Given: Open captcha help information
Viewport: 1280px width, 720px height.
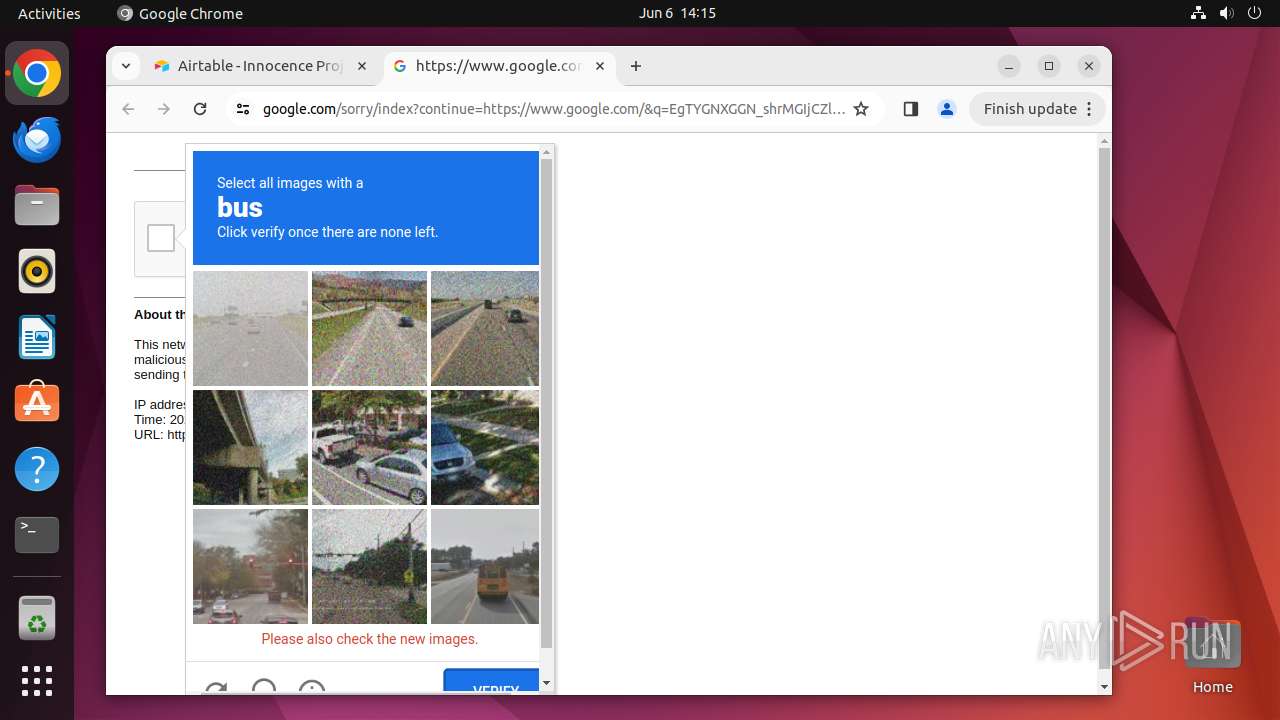Looking at the screenshot, I should (x=312, y=688).
